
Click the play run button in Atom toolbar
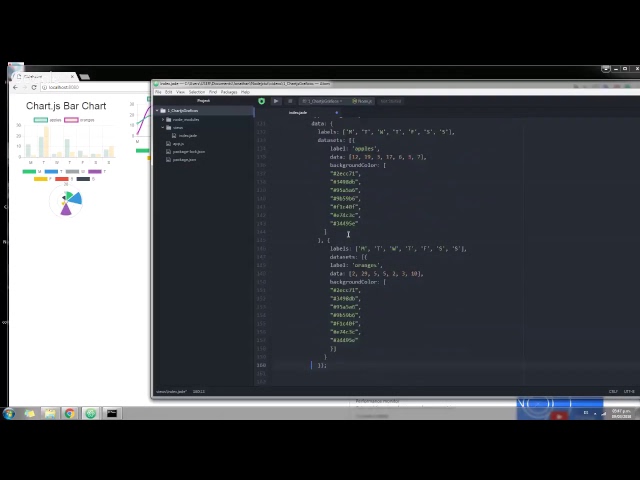pyautogui.click(x=276, y=101)
